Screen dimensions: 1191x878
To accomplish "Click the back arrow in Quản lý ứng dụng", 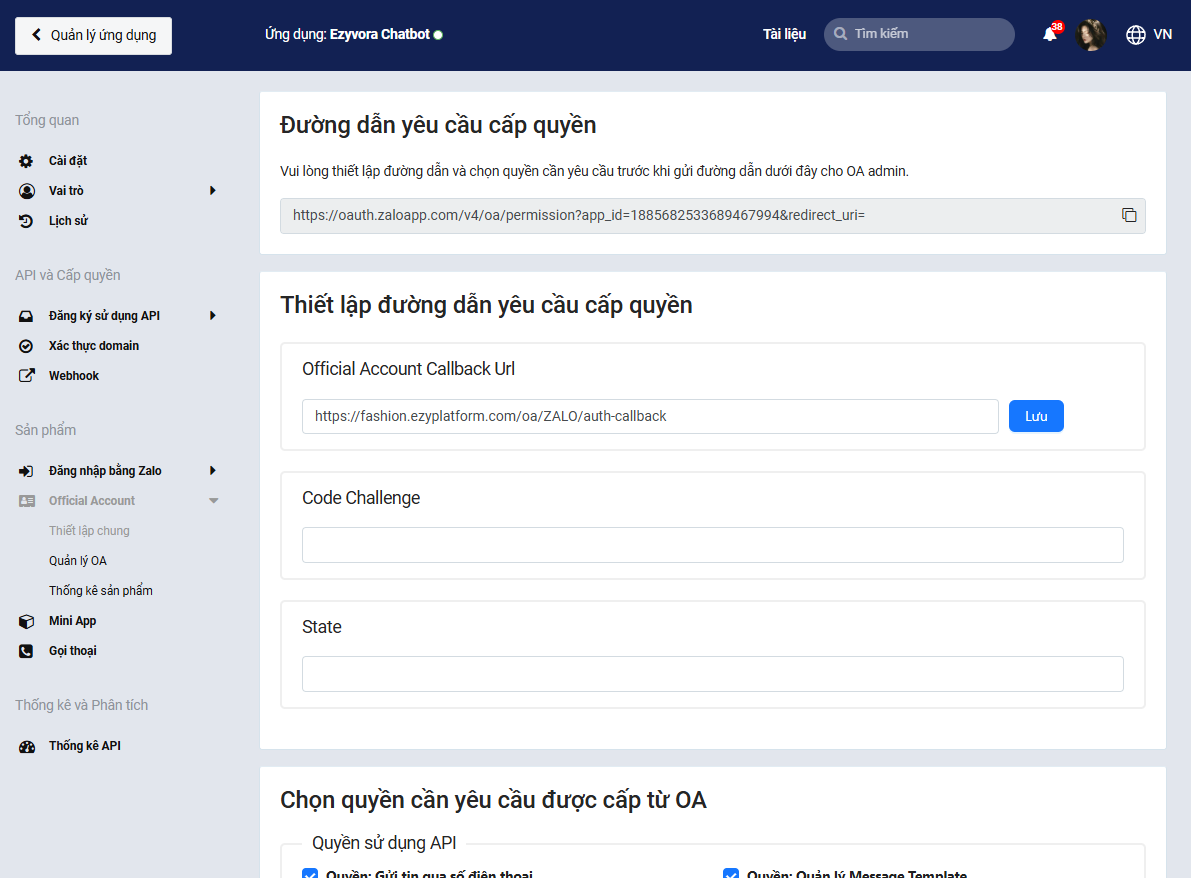I will [x=36, y=35].
